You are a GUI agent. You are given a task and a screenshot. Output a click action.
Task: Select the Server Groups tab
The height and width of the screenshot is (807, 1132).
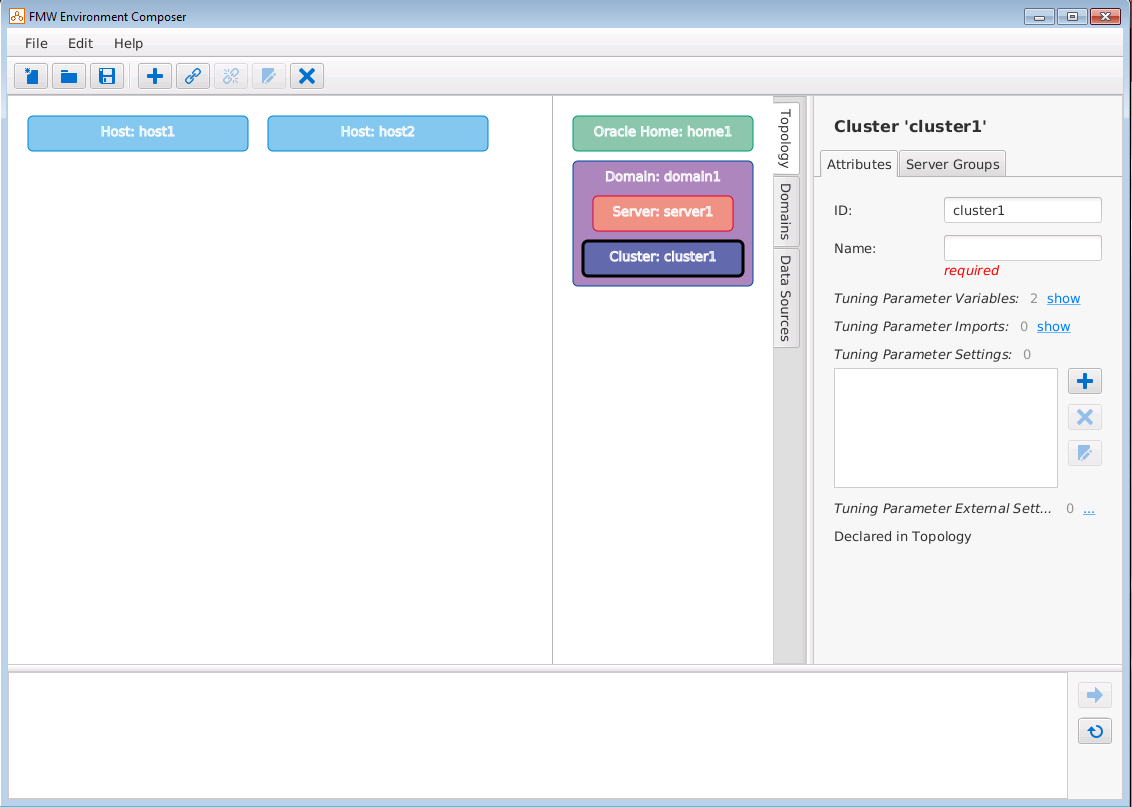point(952,164)
